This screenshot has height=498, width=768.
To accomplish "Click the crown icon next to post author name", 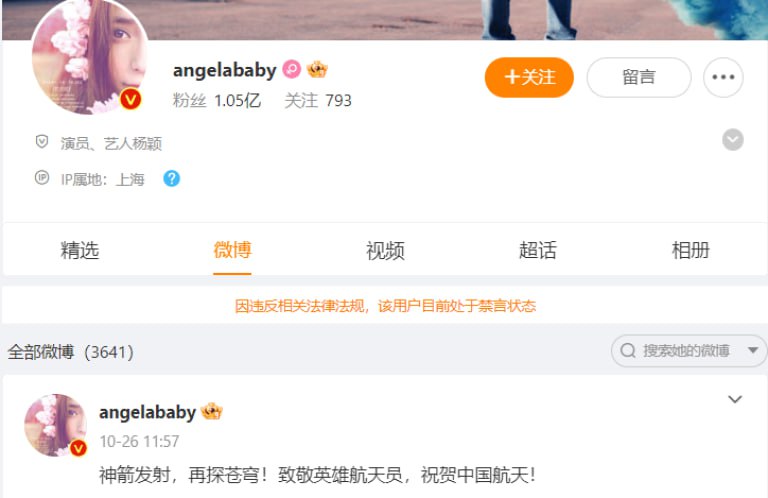I will pos(212,411).
